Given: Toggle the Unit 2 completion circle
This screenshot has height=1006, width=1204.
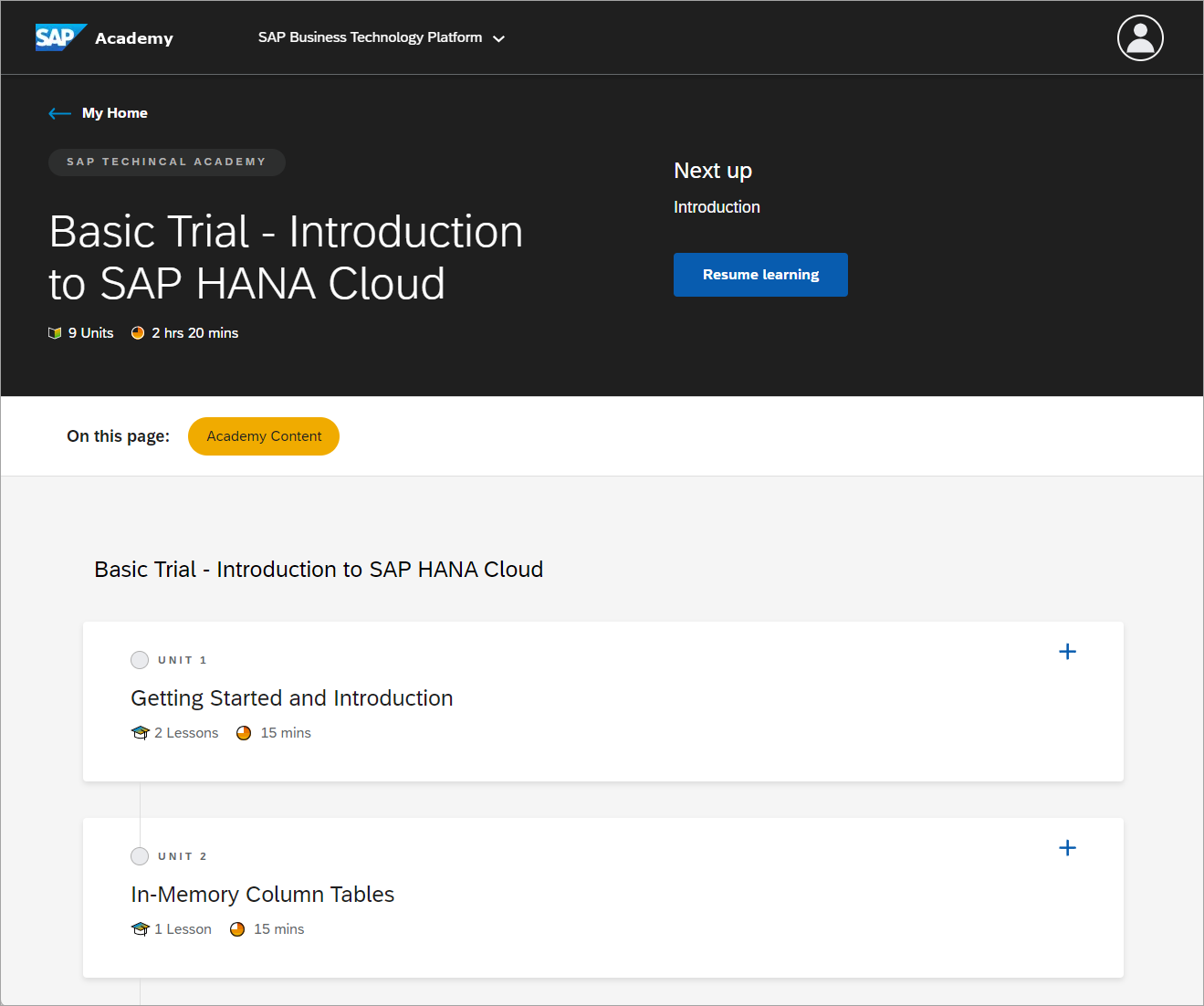Looking at the screenshot, I should click(140, 856).
